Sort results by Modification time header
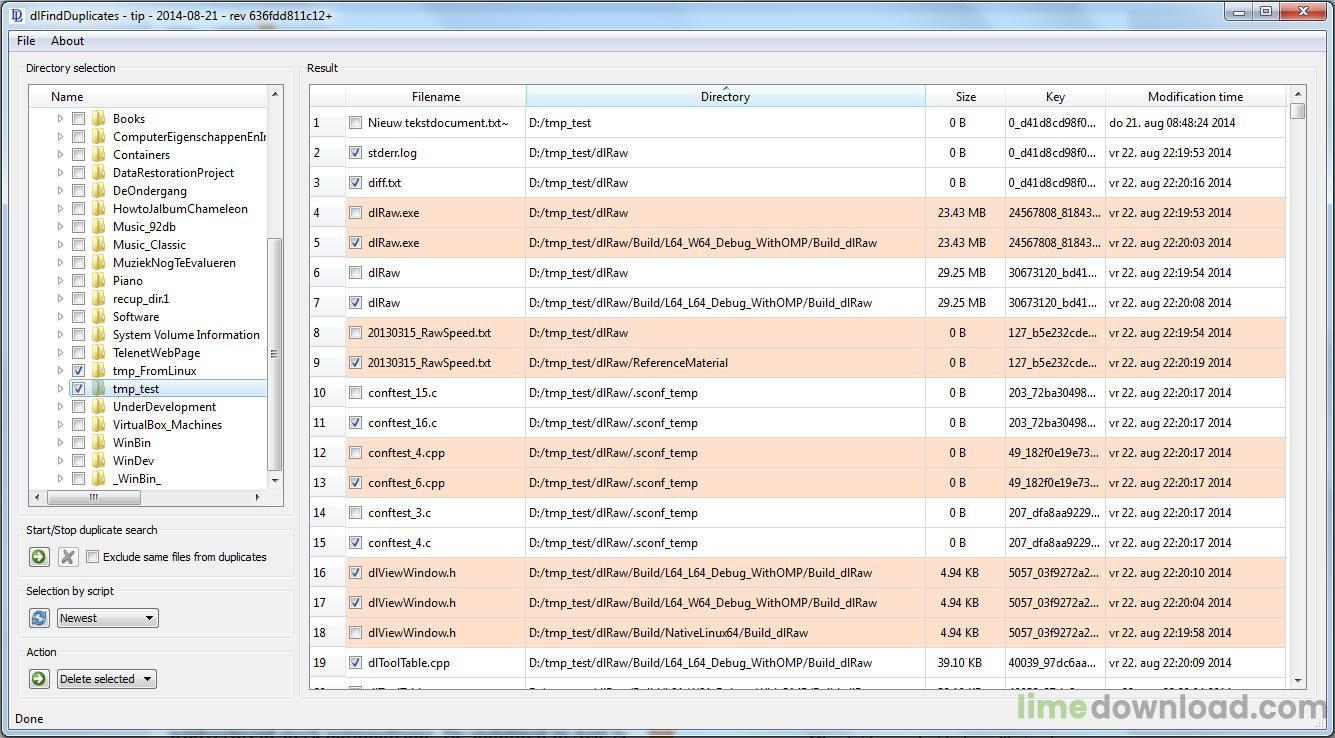Viewport: 1335px width, 738px height. (1195, 97)
